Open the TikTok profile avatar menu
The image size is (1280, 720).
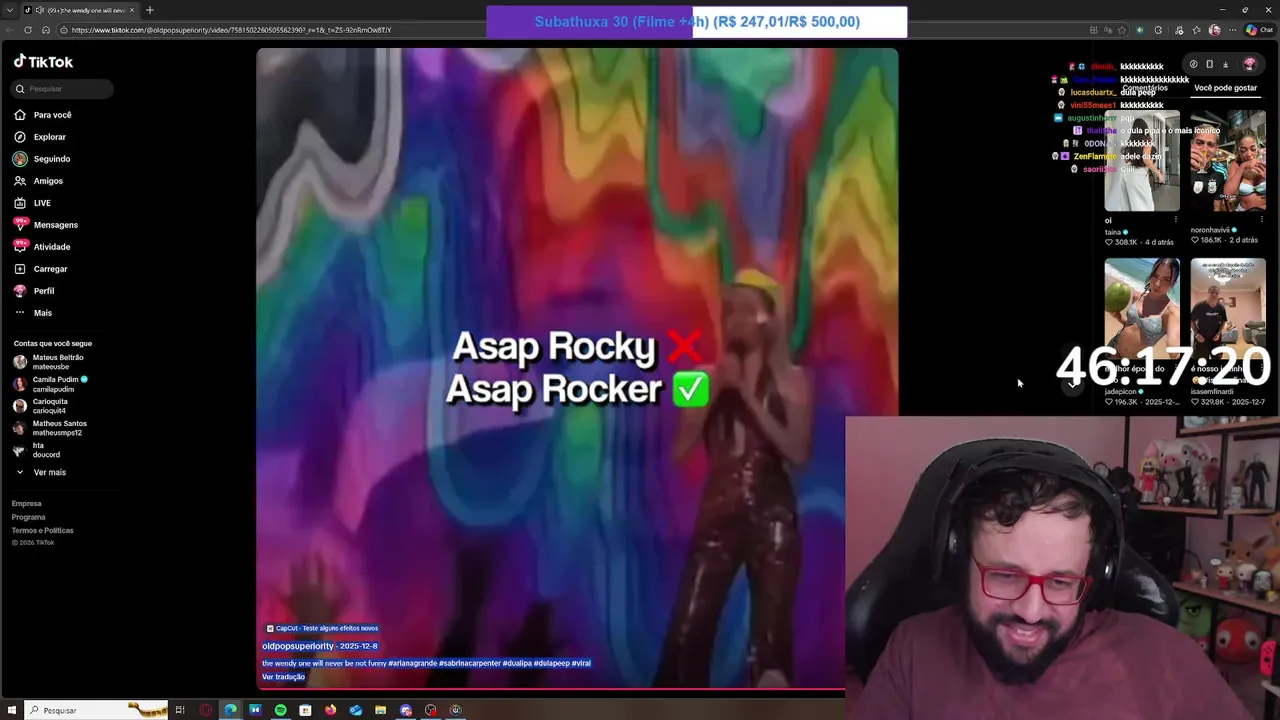coord(1249,64)
